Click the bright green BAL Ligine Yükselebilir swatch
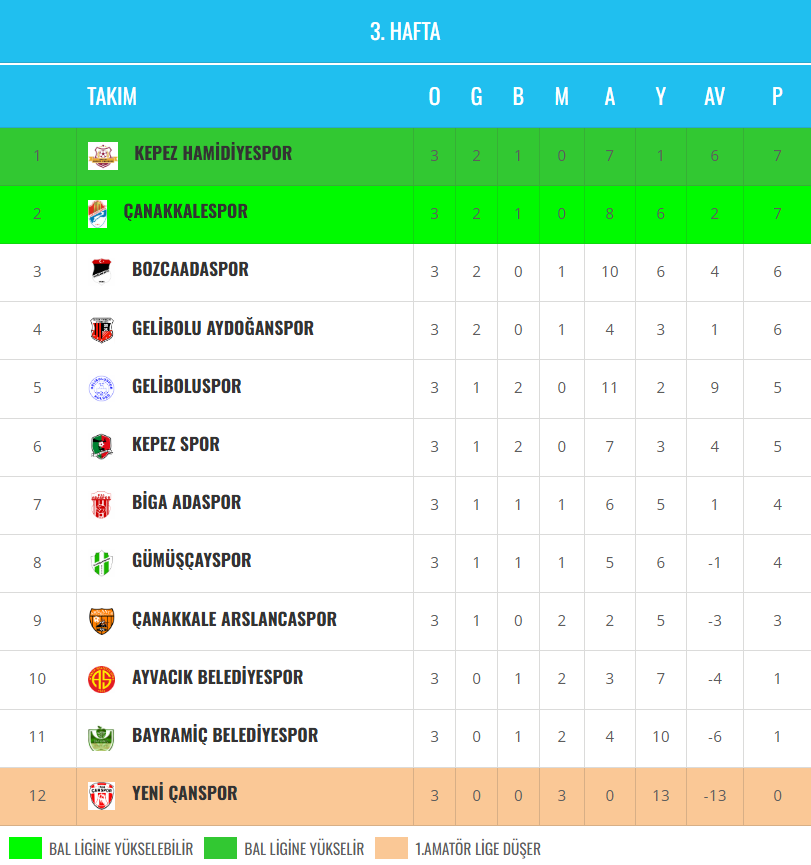Image resolution: width=811 pixels, height=865 pixels. pyautogui.click(x=25, y=848)
